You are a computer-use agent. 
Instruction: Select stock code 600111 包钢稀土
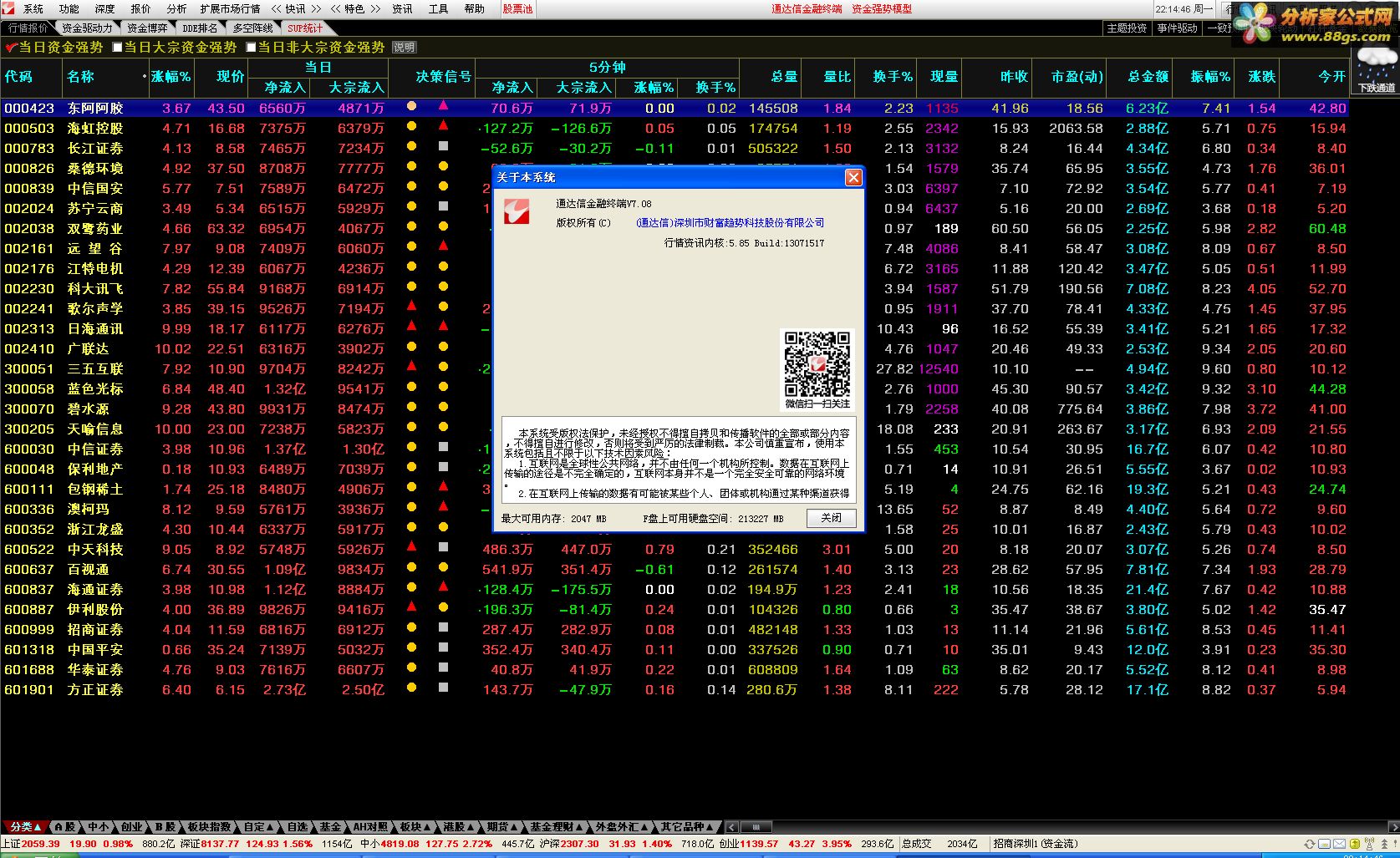click(29, 489)
